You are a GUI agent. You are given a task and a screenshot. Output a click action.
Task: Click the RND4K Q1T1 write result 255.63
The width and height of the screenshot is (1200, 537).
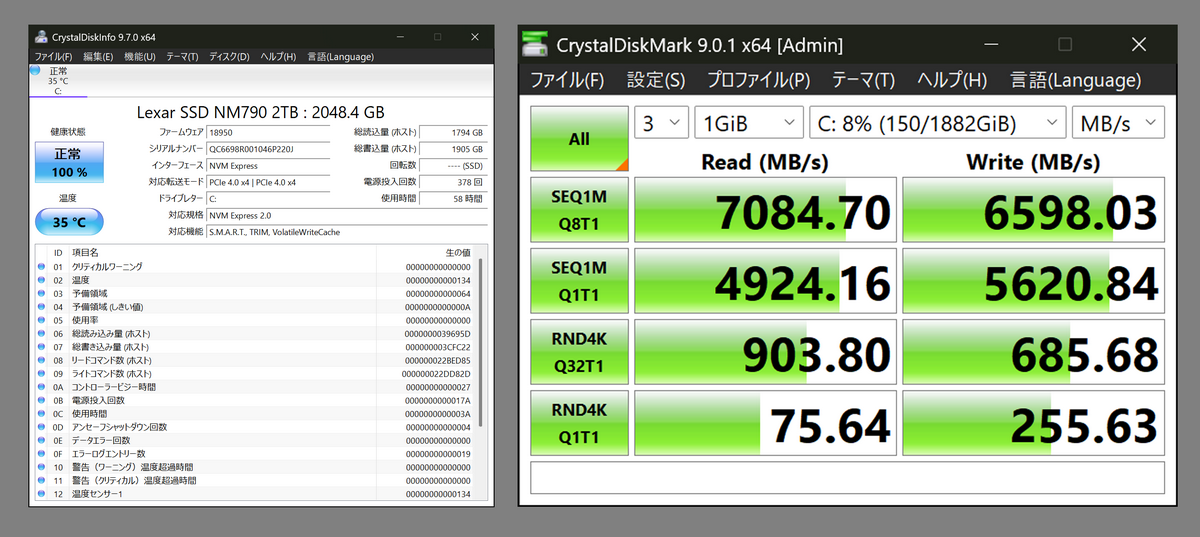point(1034,423)
